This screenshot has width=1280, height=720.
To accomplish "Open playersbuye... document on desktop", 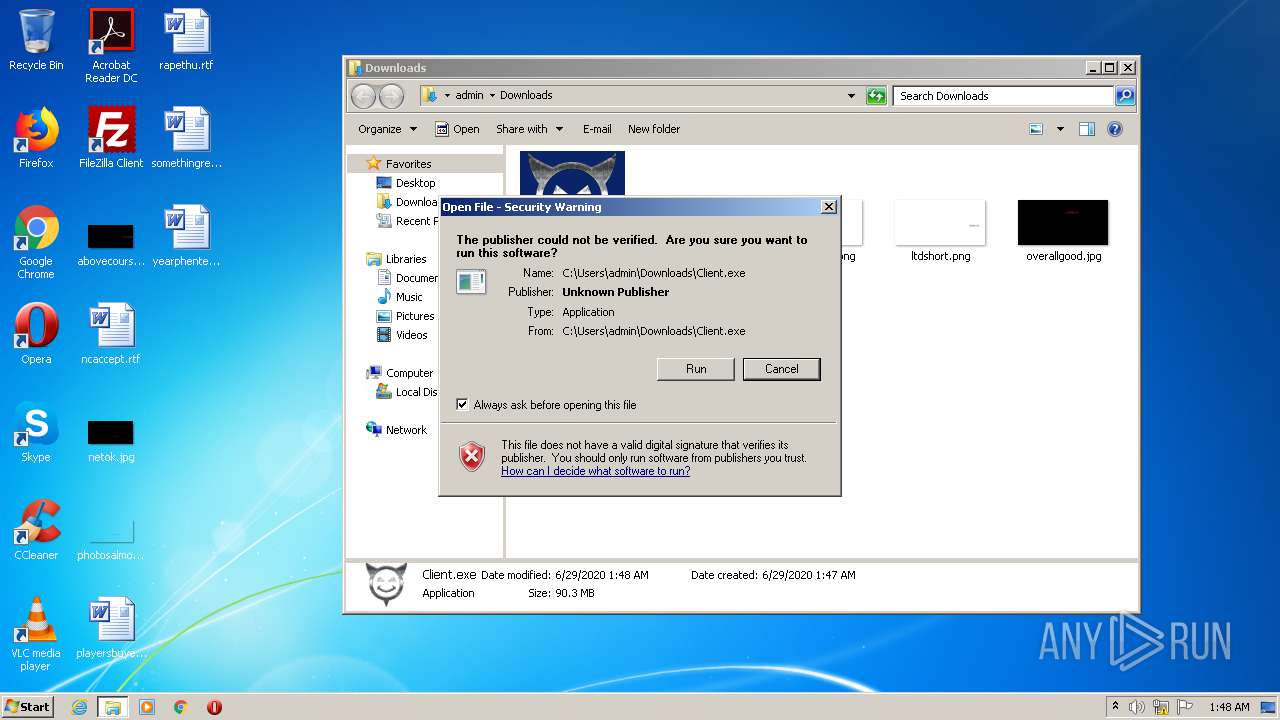I will pyautogui.click(x=111, y=628).
